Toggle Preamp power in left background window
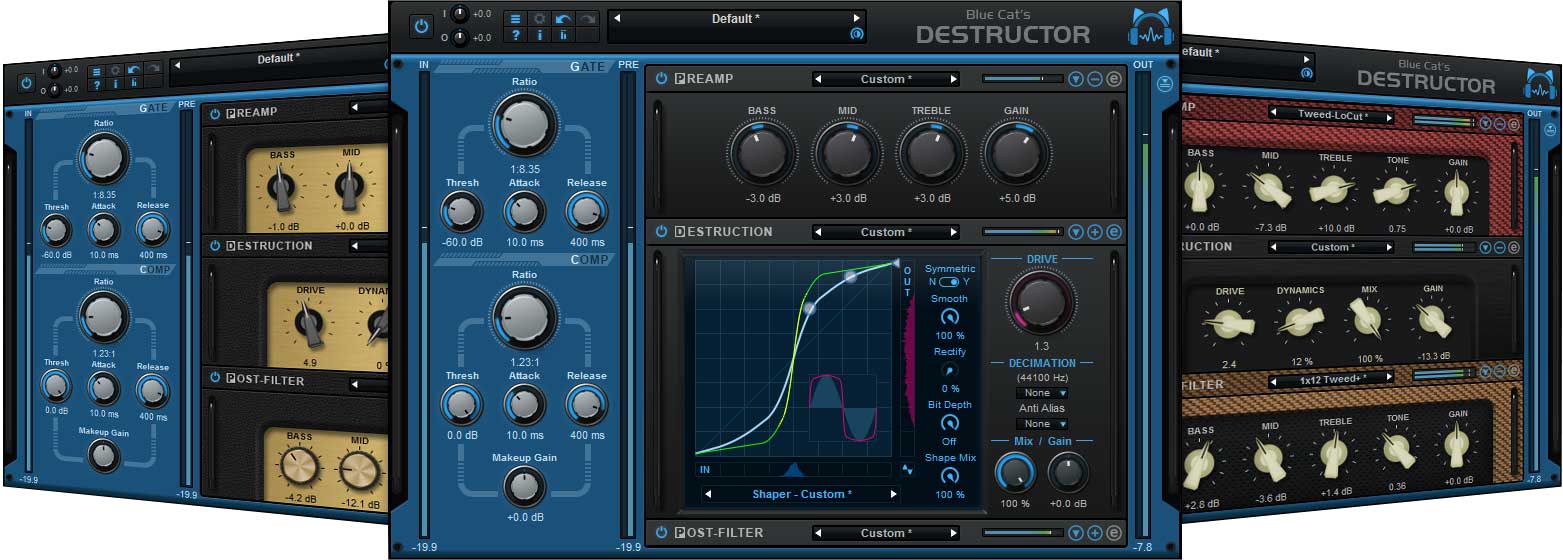 pos(215,113)
